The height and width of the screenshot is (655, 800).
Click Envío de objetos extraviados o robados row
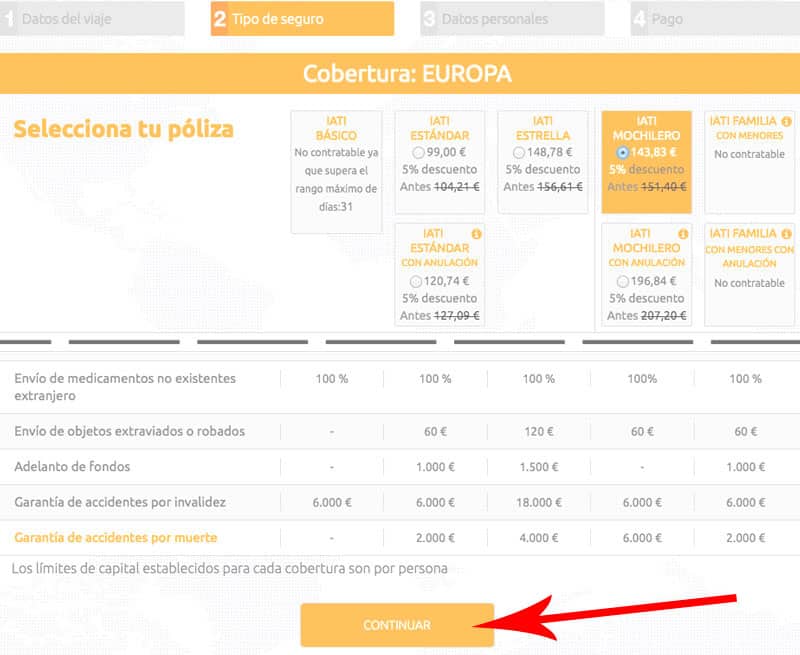click(129, 431)
